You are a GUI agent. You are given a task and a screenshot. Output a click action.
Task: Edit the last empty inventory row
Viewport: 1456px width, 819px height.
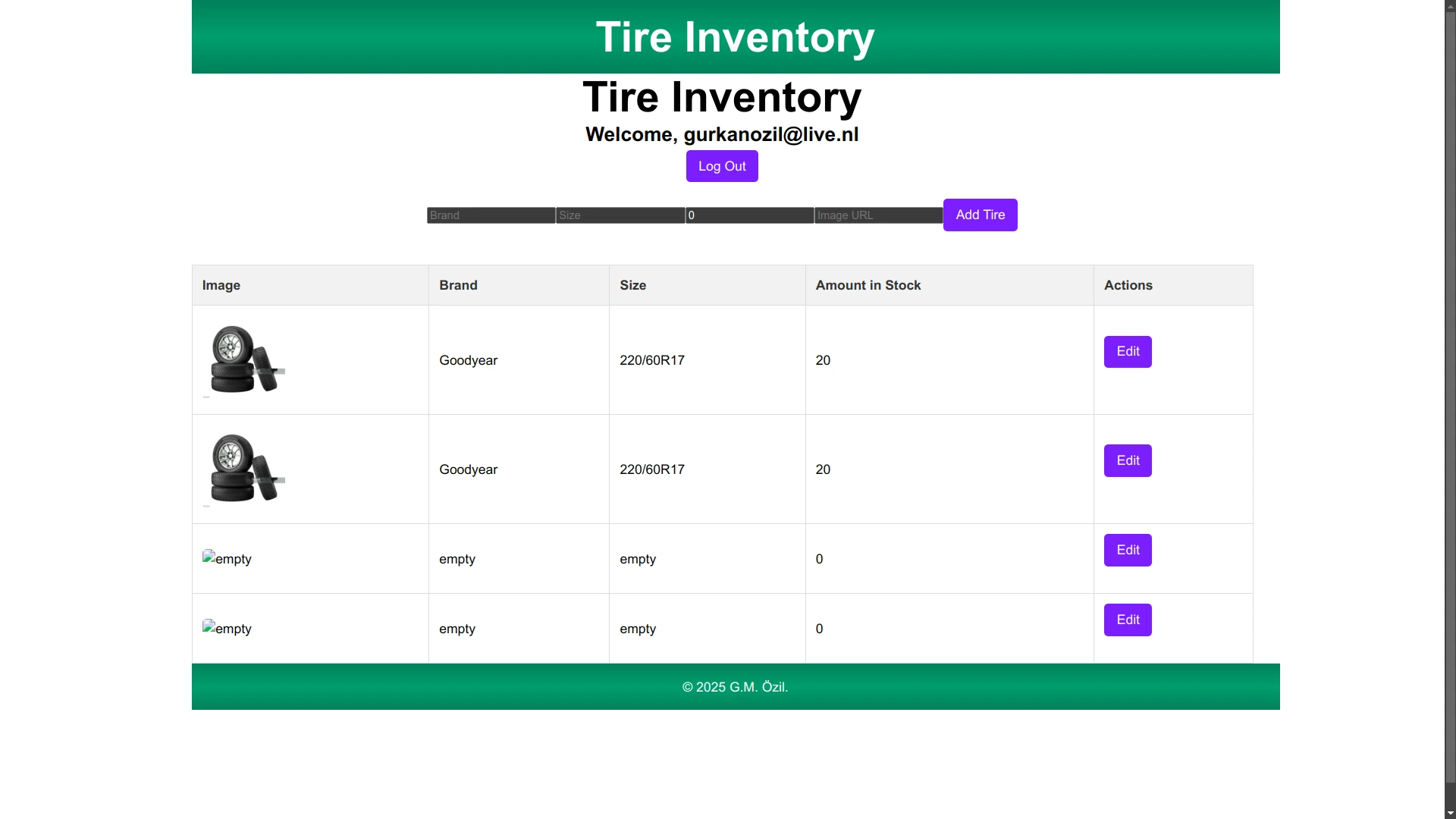coord(1127,620)
